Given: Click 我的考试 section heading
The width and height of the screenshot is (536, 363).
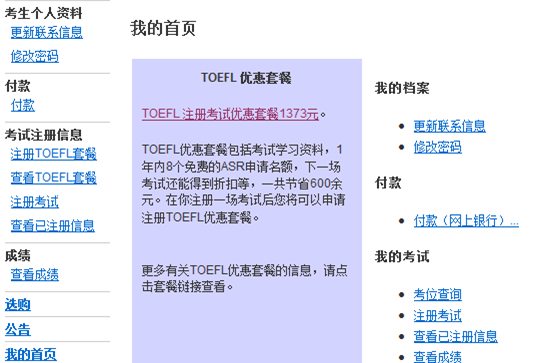Looking at the screenshot, I should (x=402, y=257).
